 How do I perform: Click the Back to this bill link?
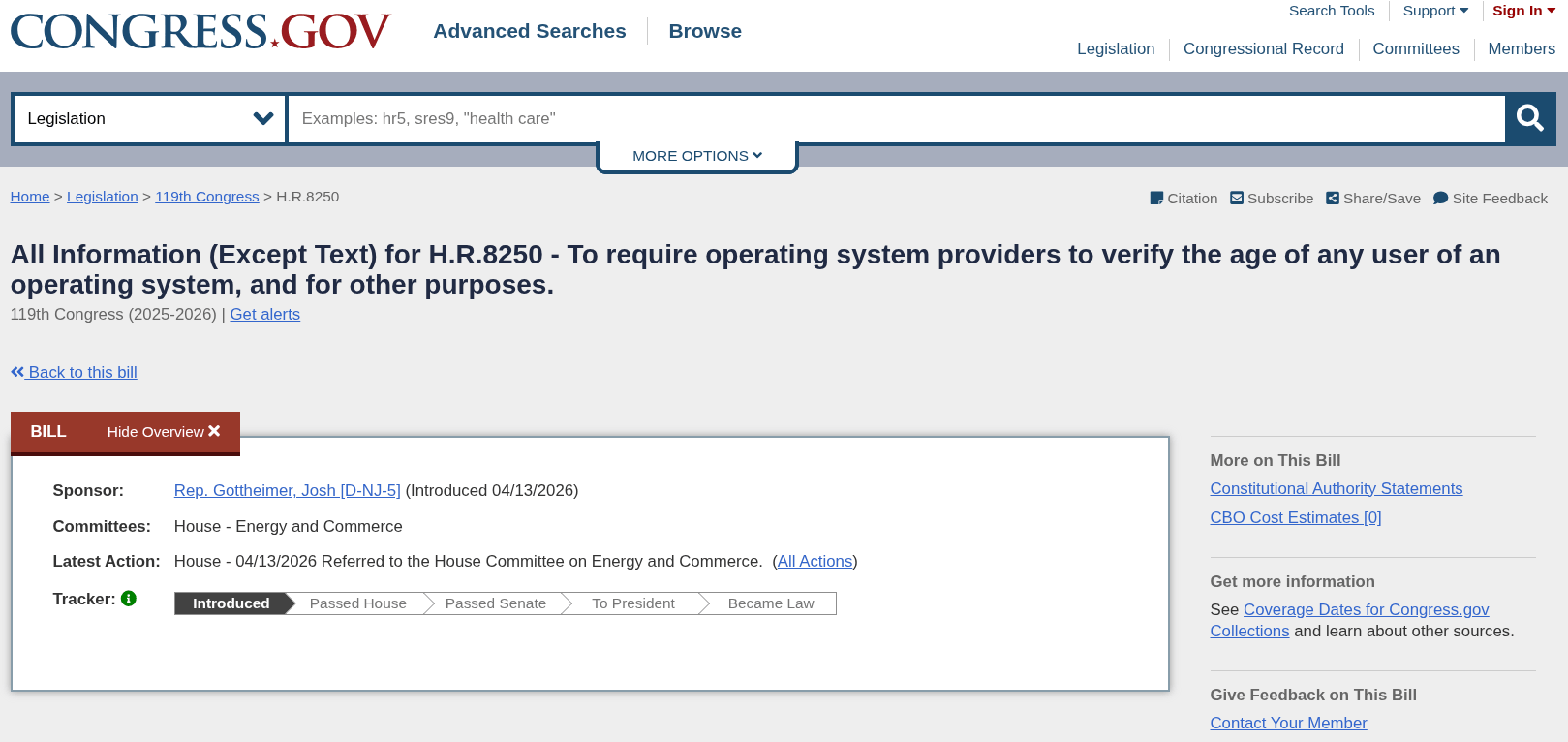82,372
